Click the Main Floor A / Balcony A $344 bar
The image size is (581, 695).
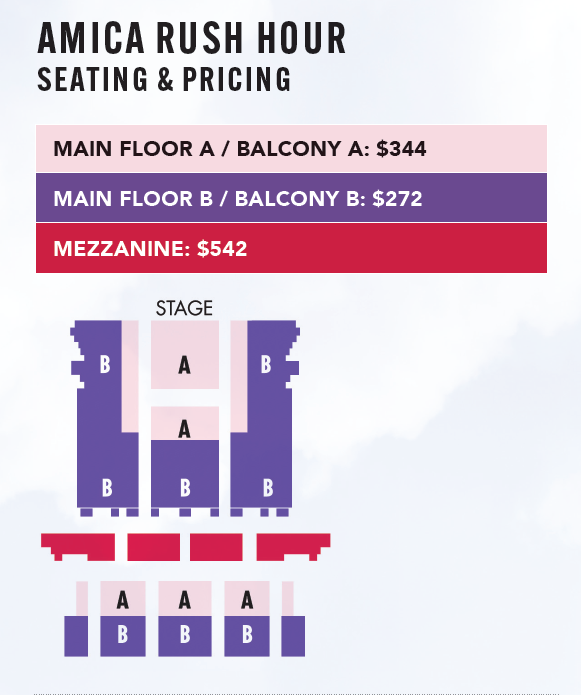[291, 148]
